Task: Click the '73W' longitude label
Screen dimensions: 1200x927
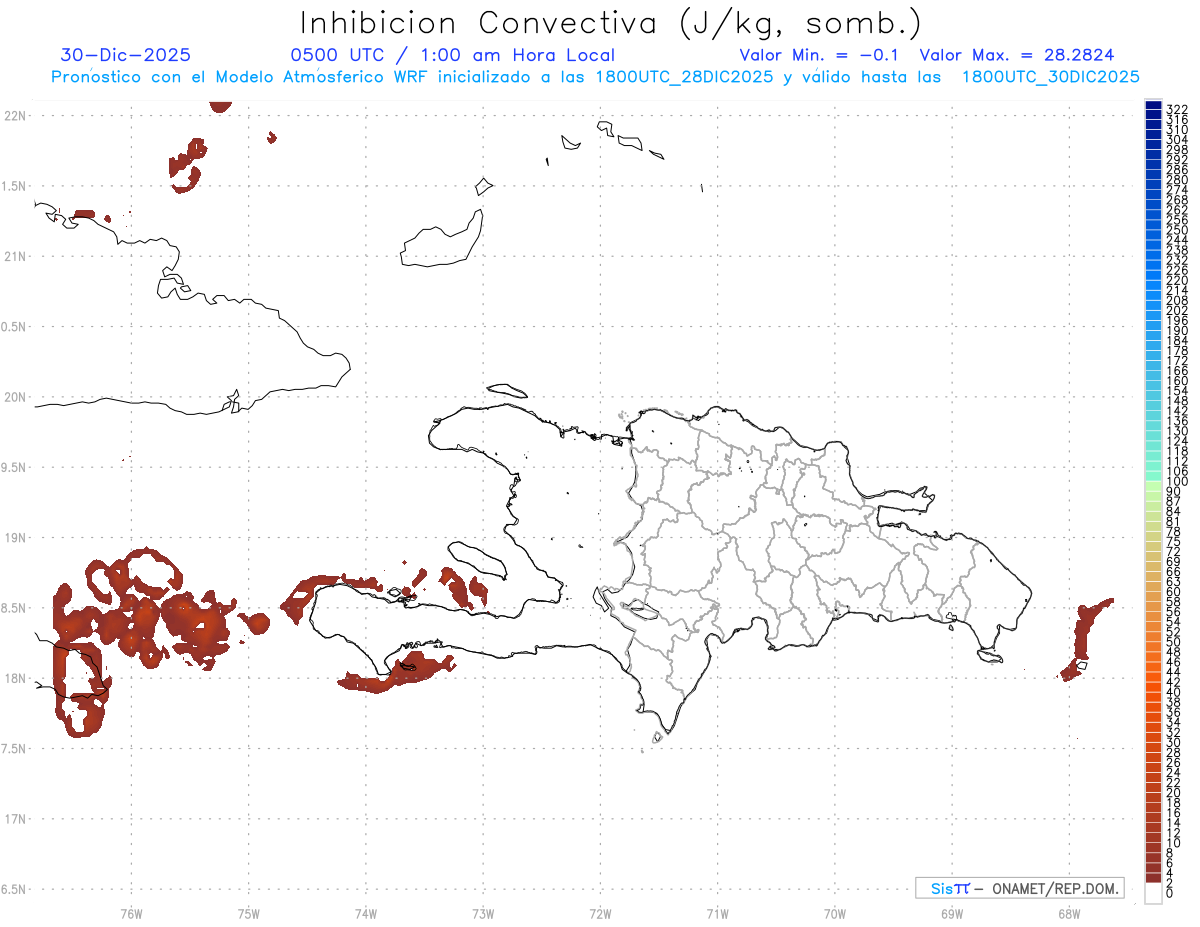Action: 483,913
